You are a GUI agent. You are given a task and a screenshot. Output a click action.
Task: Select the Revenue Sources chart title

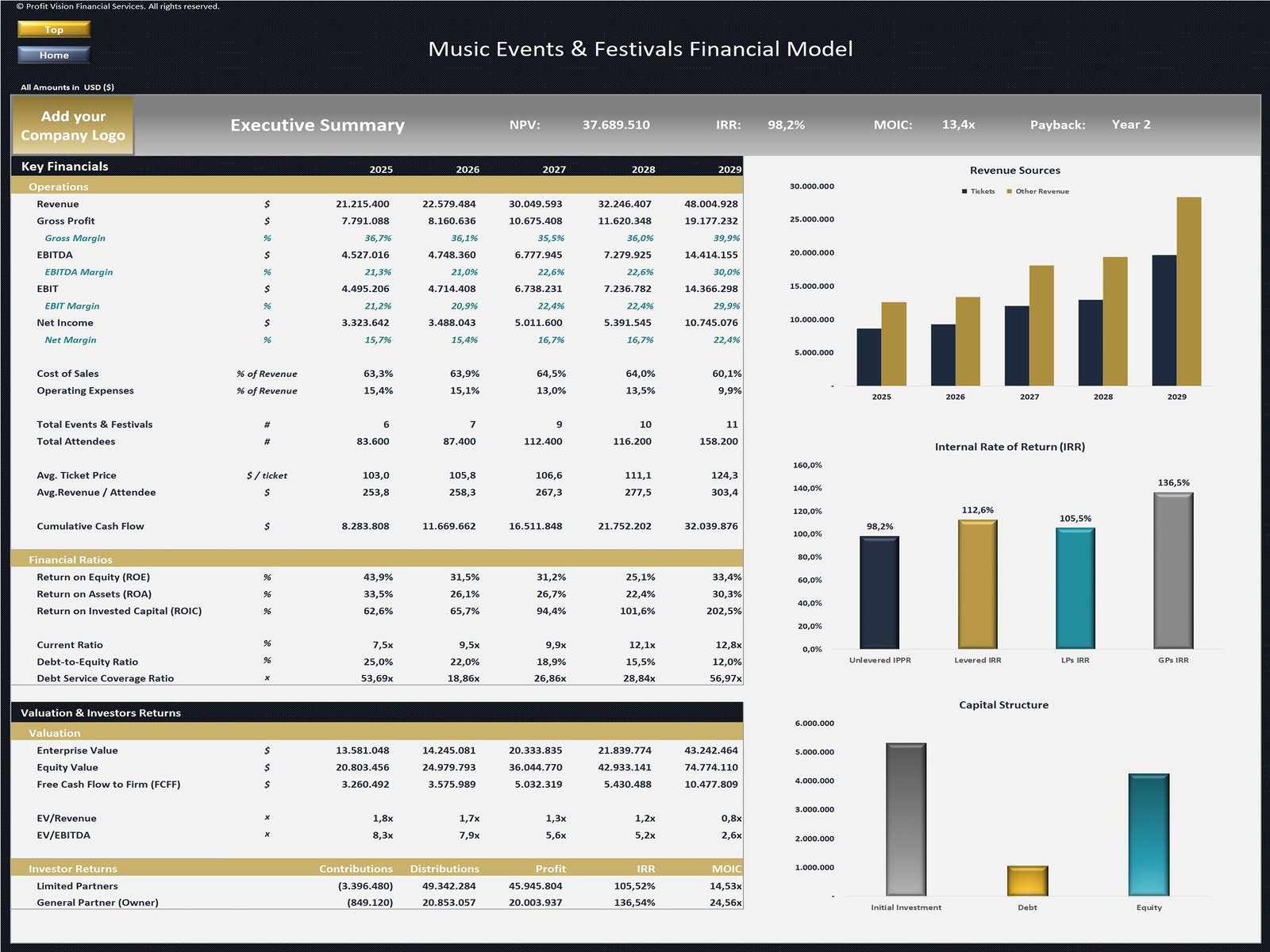point(1014,171)
